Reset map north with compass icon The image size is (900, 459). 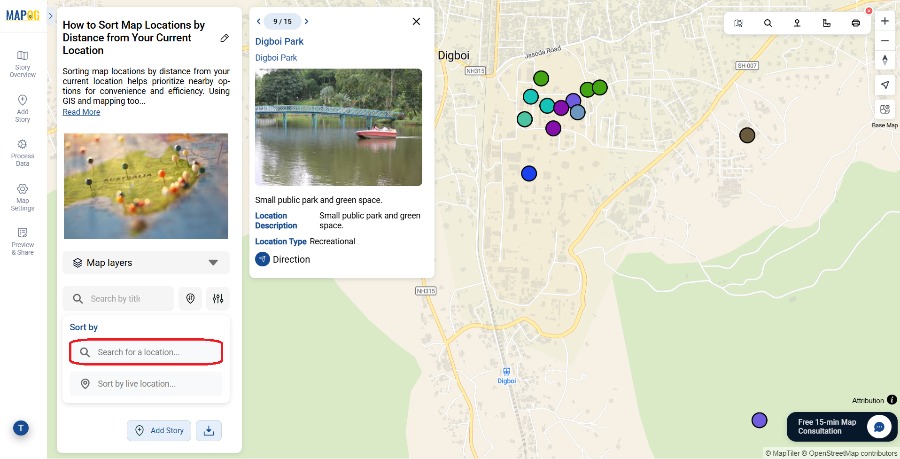click(x=885, y=60)
